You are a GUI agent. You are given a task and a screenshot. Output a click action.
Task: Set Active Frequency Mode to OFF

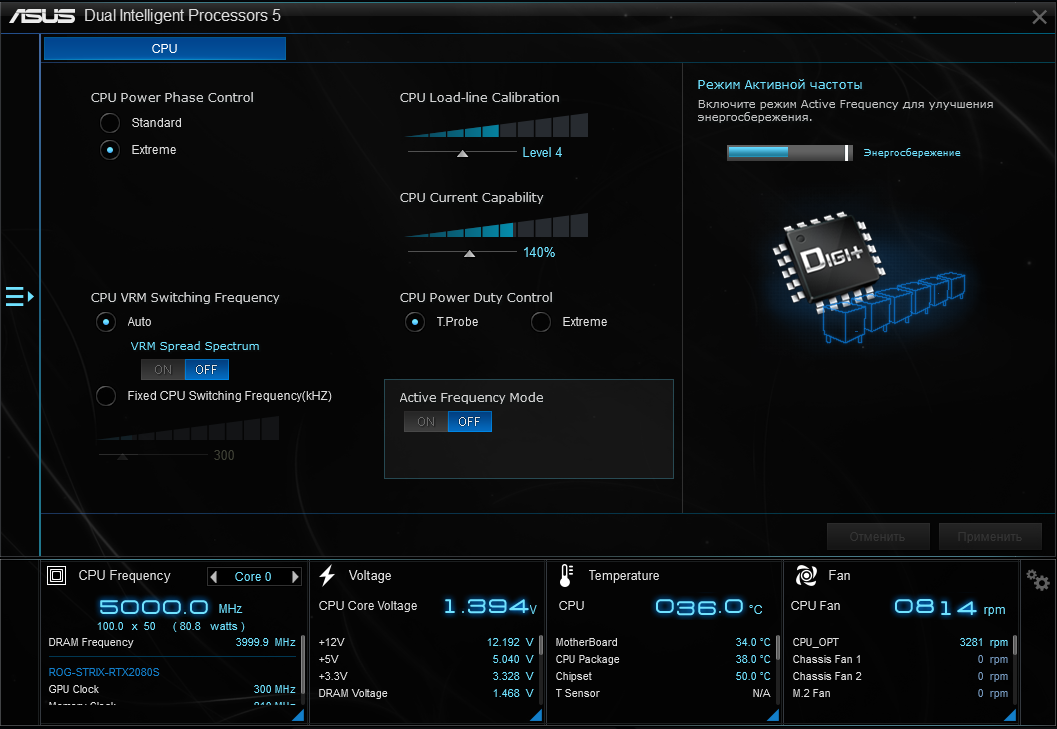tap(469, 421)
